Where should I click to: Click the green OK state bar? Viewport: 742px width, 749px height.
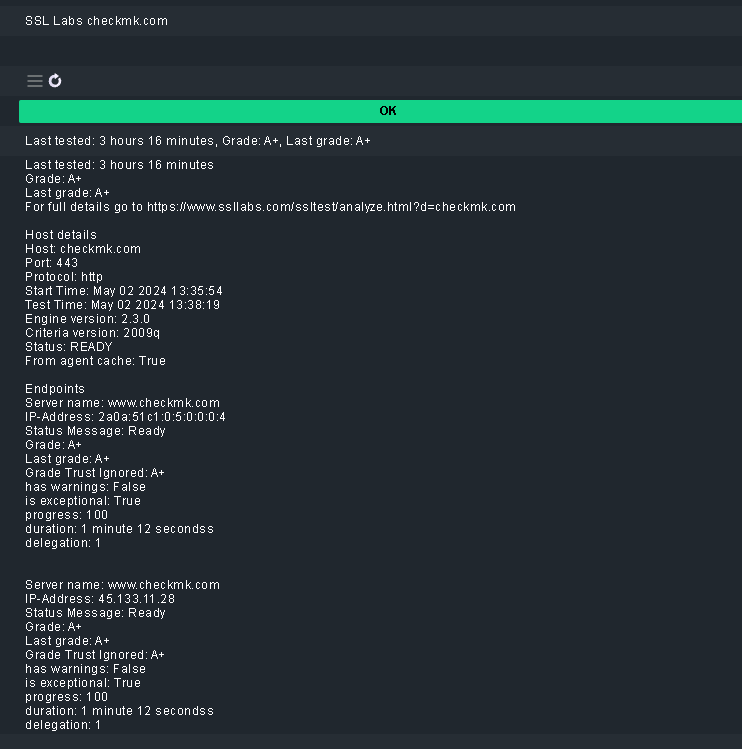[x=380, y=111]
